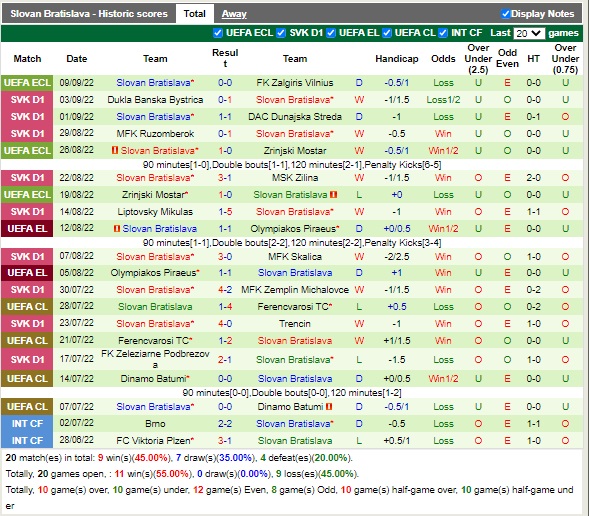
Task: Click red card icon beside Slovan Bratislava on 12/08/22
Action: (x=117, y=228)
